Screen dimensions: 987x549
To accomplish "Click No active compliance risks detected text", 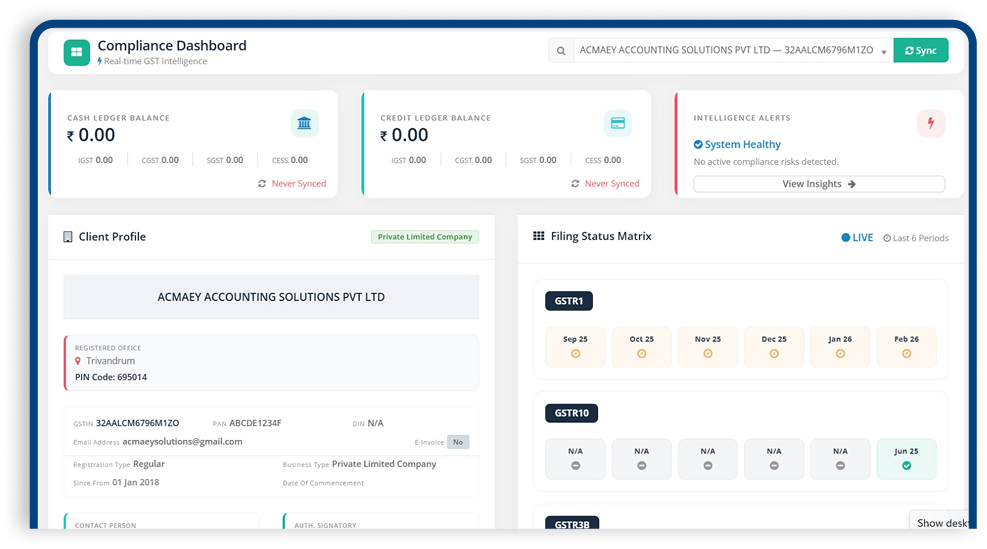I will pos(766,162).
